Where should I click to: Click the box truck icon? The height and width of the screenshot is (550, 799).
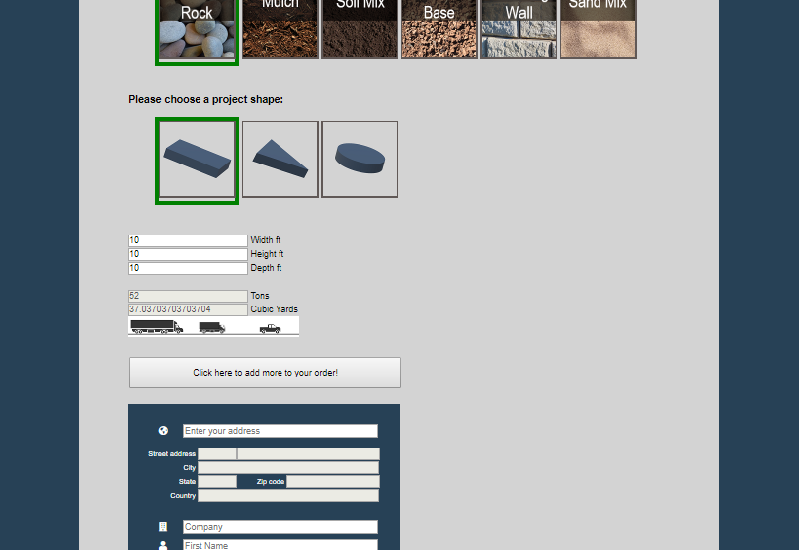[212, 327]
